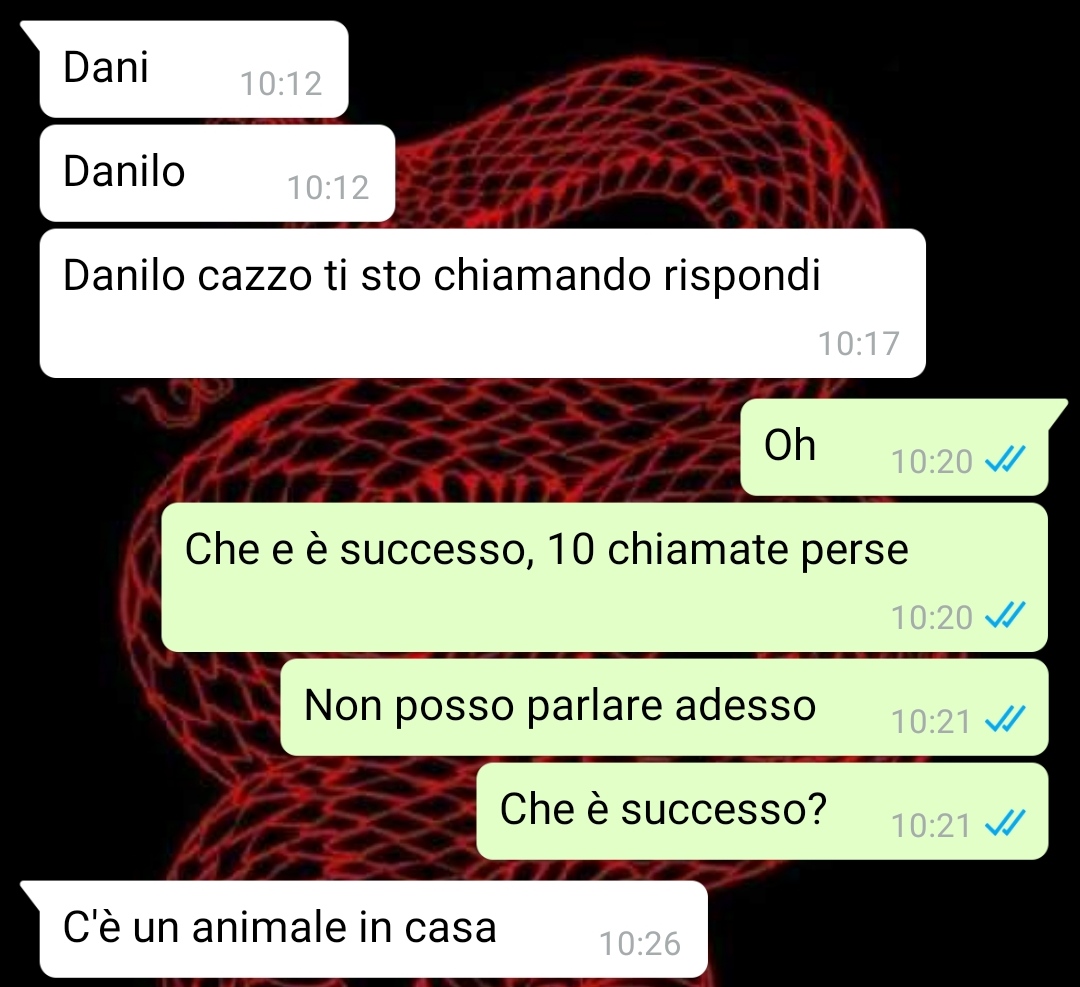Click the blue read ticks on 'Oh'

(1006, 459)
